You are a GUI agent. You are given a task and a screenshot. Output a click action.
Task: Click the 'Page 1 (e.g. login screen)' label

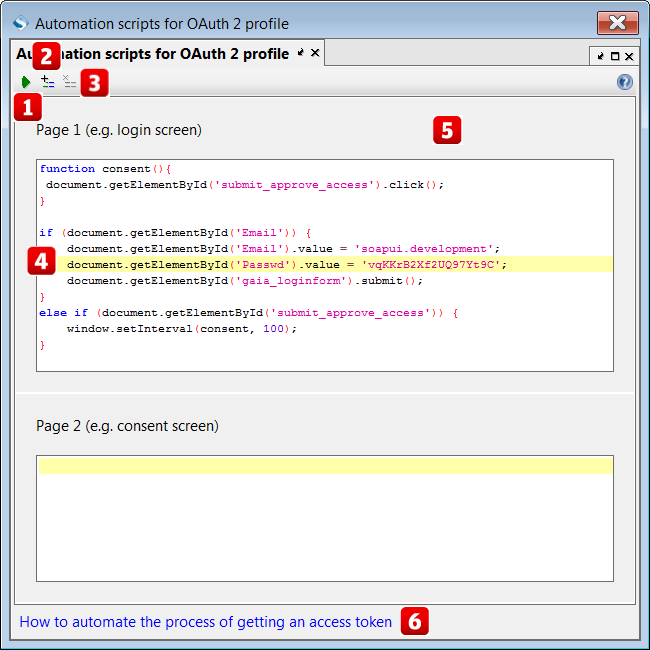[119, 130]
